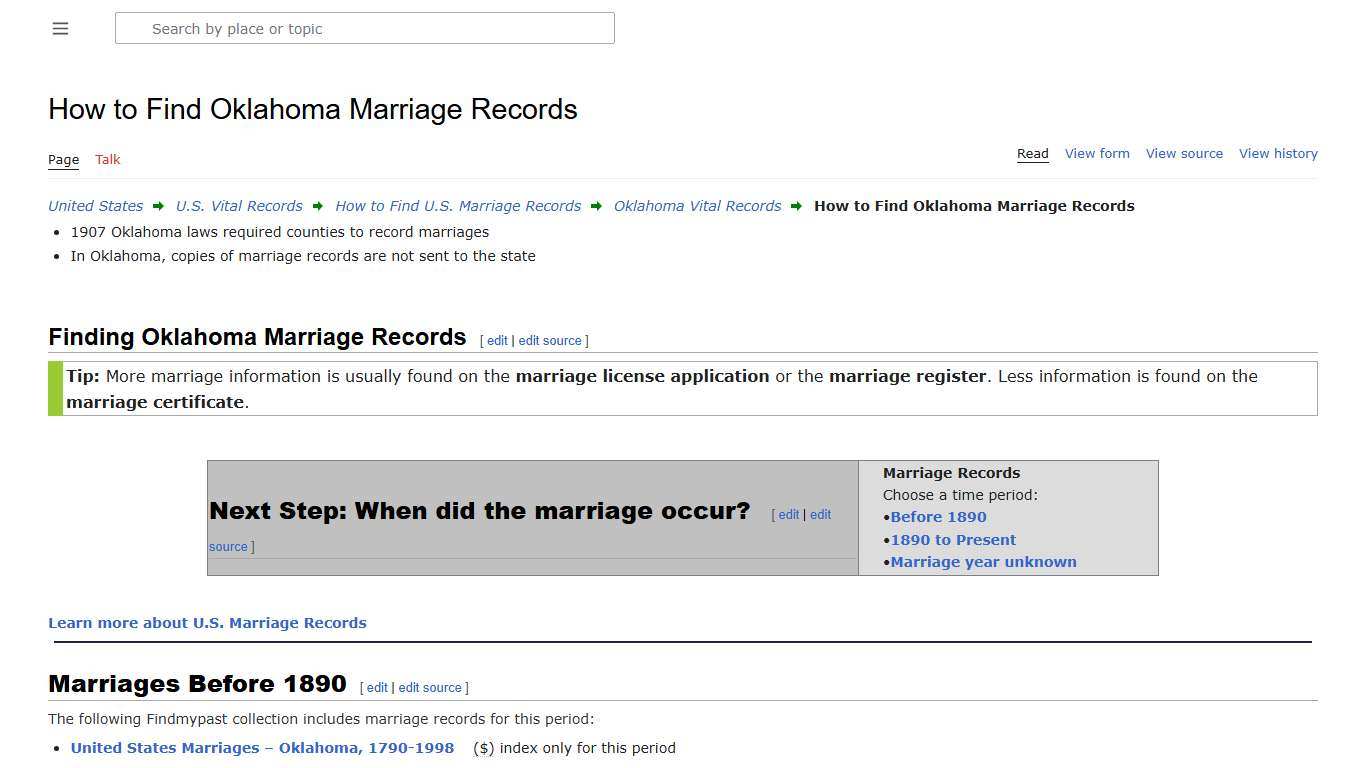Click the search magnifier area in search bar
The width and height of the screenshot is (1366, 768).
[132, 28]
